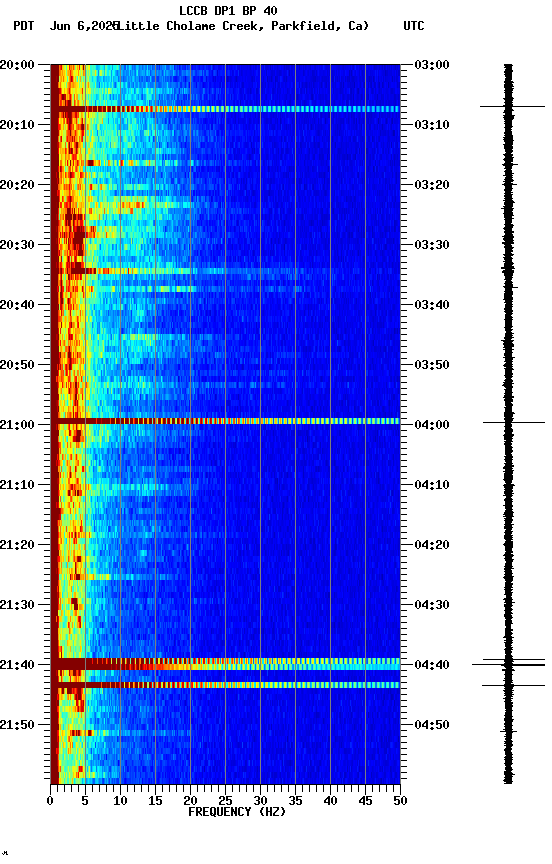This screenshot has height=864, width=552.
Task: Click the broadband event band at 21:00
Action: click(225, 421)
